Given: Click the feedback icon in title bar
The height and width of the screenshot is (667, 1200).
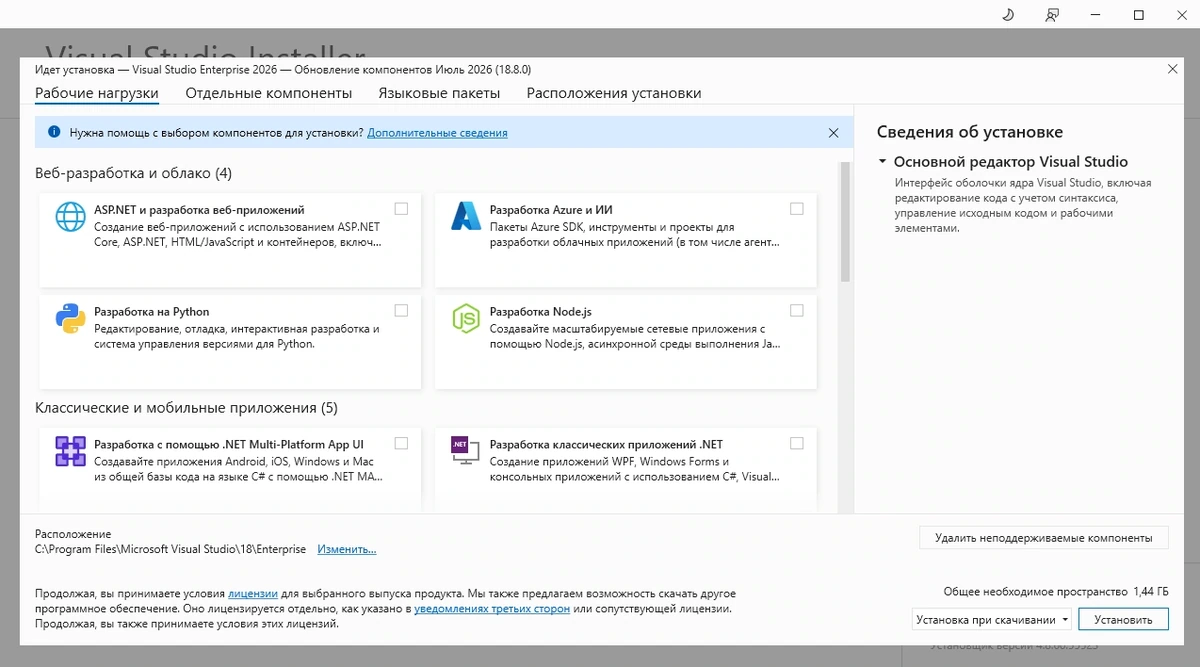Looking at the screenshot, I should point(1052,15).
